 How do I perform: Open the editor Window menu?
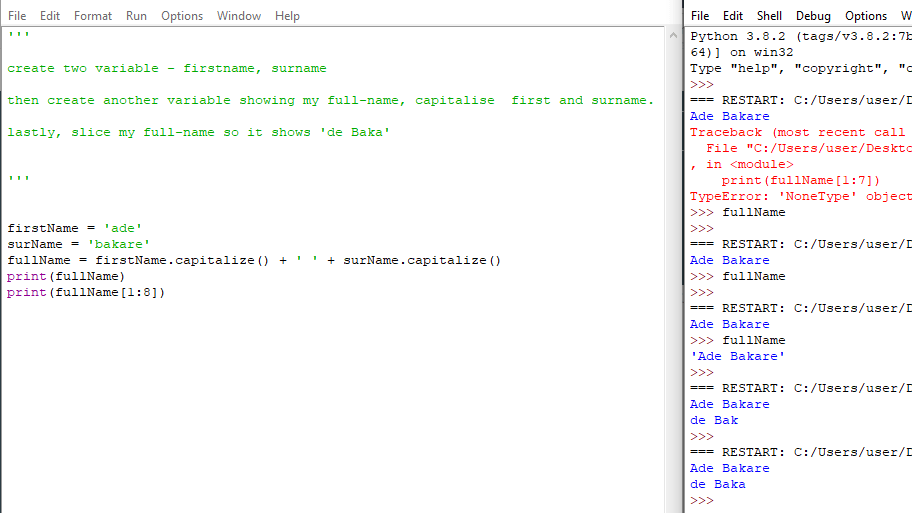(239, 16)
